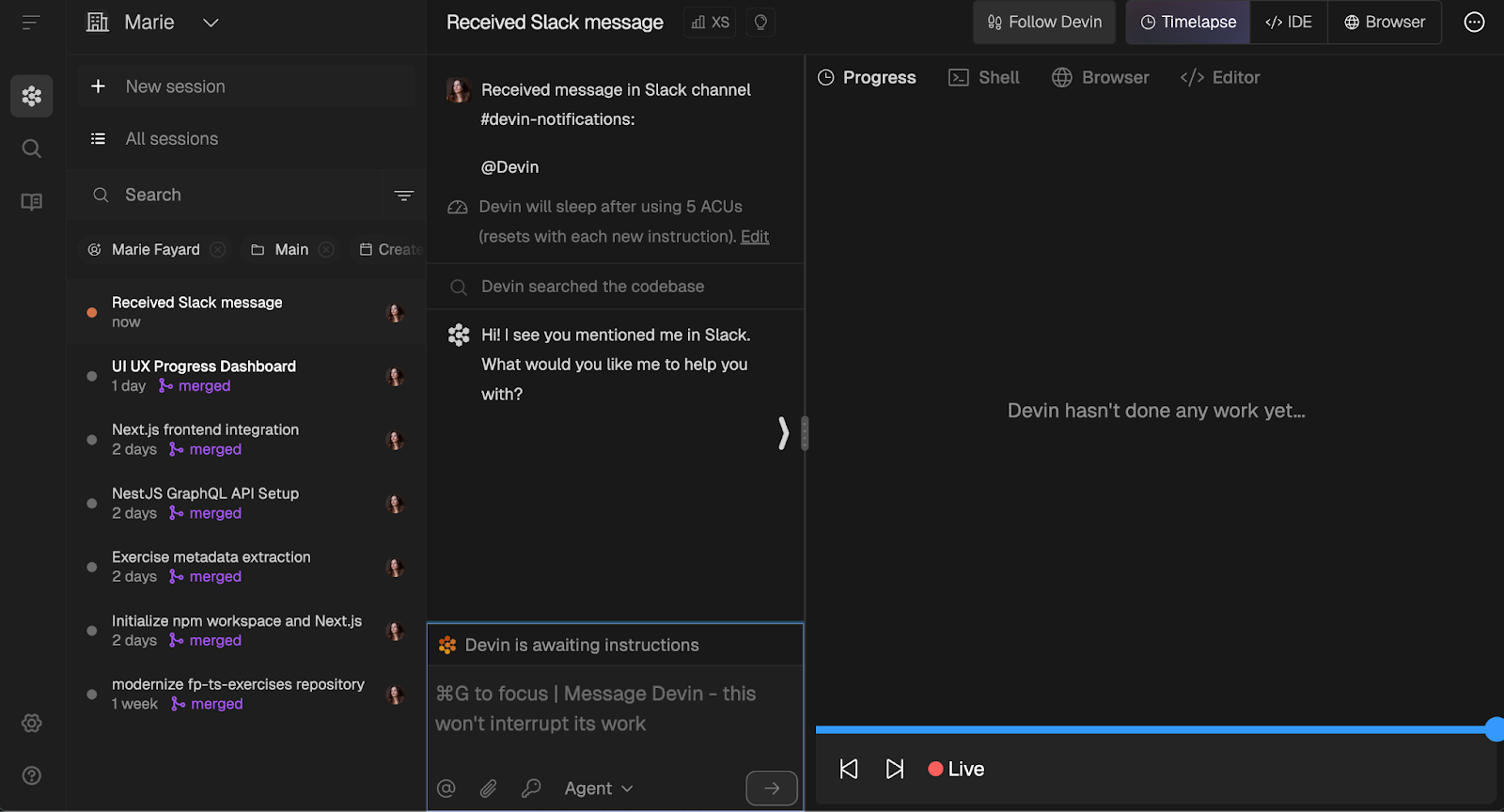Start a New session

point(246,86)
